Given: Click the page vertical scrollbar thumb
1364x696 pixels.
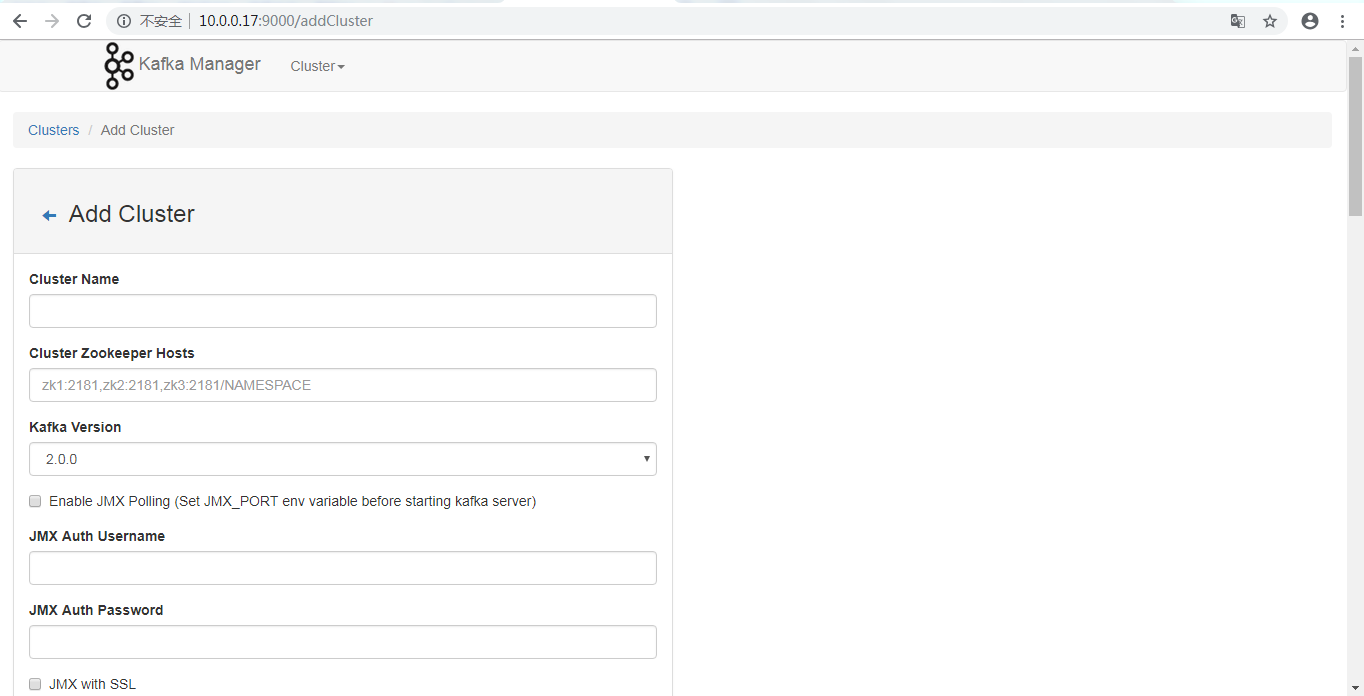Looking at the screenshot, I should pos(1355,136).
